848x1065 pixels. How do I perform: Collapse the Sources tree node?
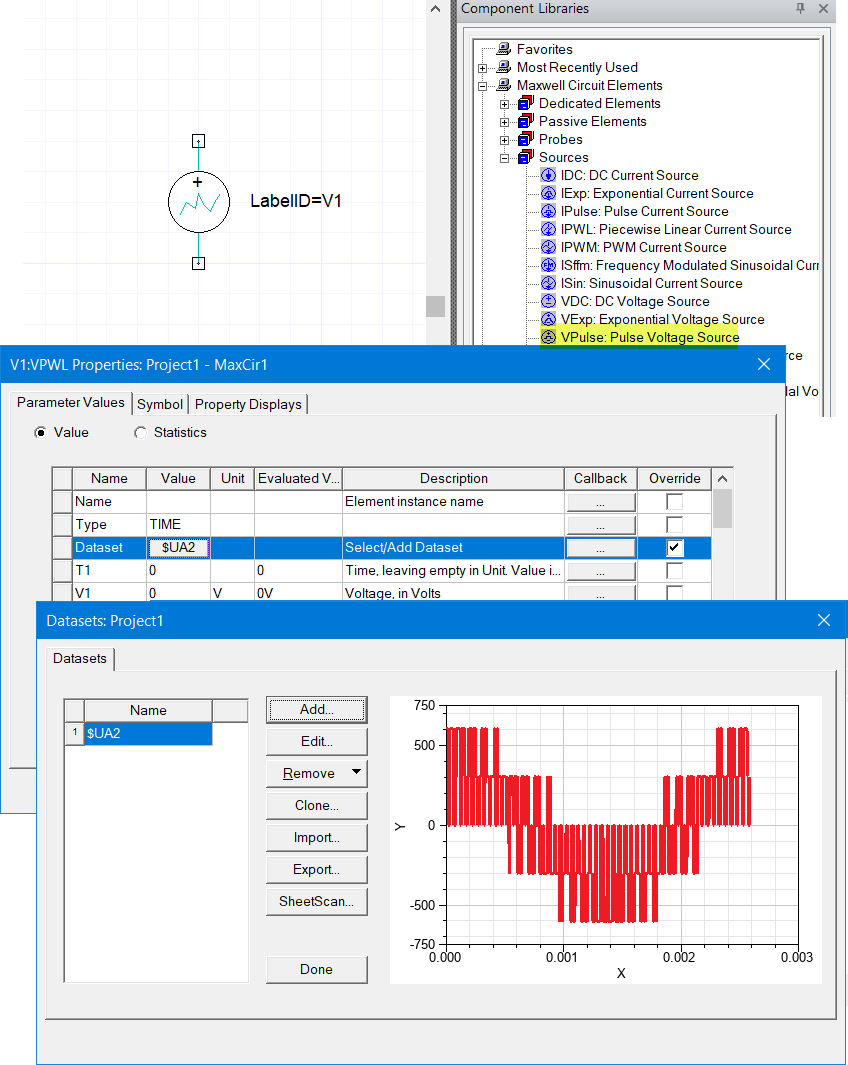pyautogui.click(x=505, y=157)
